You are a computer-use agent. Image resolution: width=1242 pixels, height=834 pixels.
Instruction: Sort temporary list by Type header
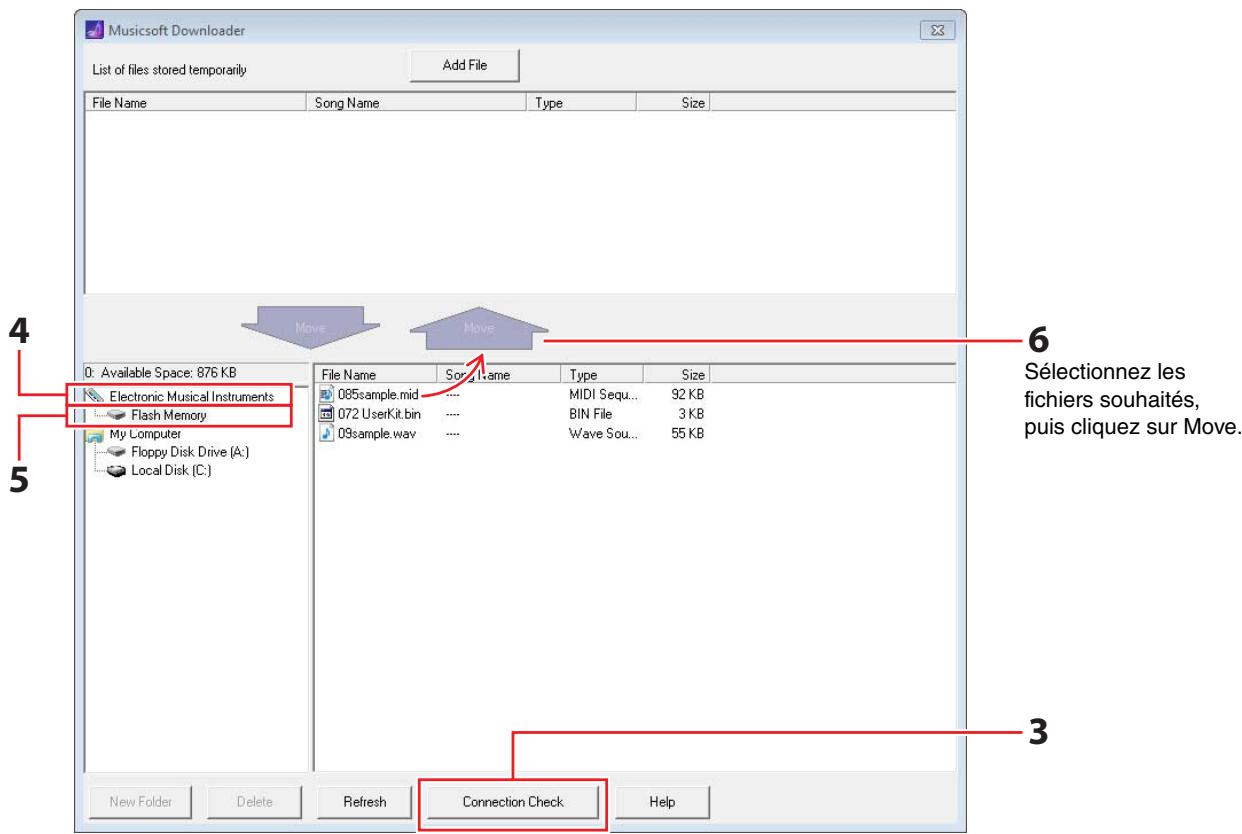[x=583, y=102]
